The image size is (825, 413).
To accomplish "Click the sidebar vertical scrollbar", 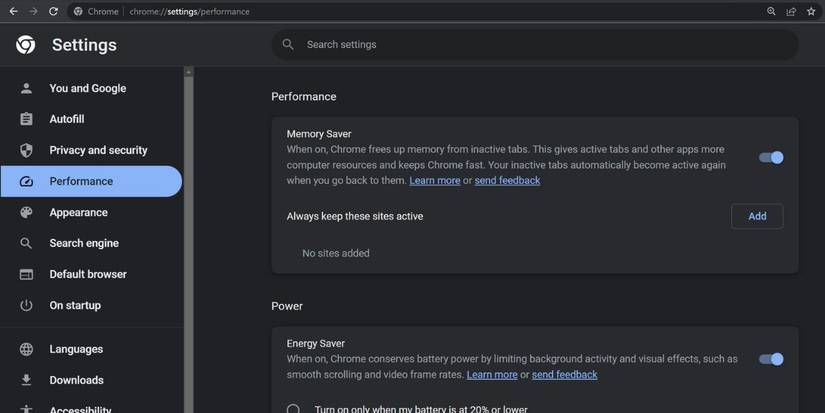I will 188,240.
